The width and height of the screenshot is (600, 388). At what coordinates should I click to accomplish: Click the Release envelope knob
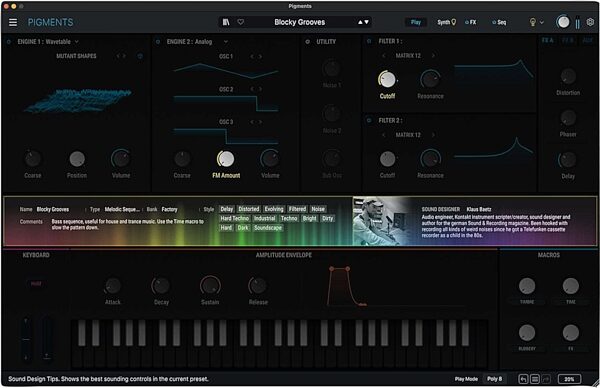tap(258, 286)
